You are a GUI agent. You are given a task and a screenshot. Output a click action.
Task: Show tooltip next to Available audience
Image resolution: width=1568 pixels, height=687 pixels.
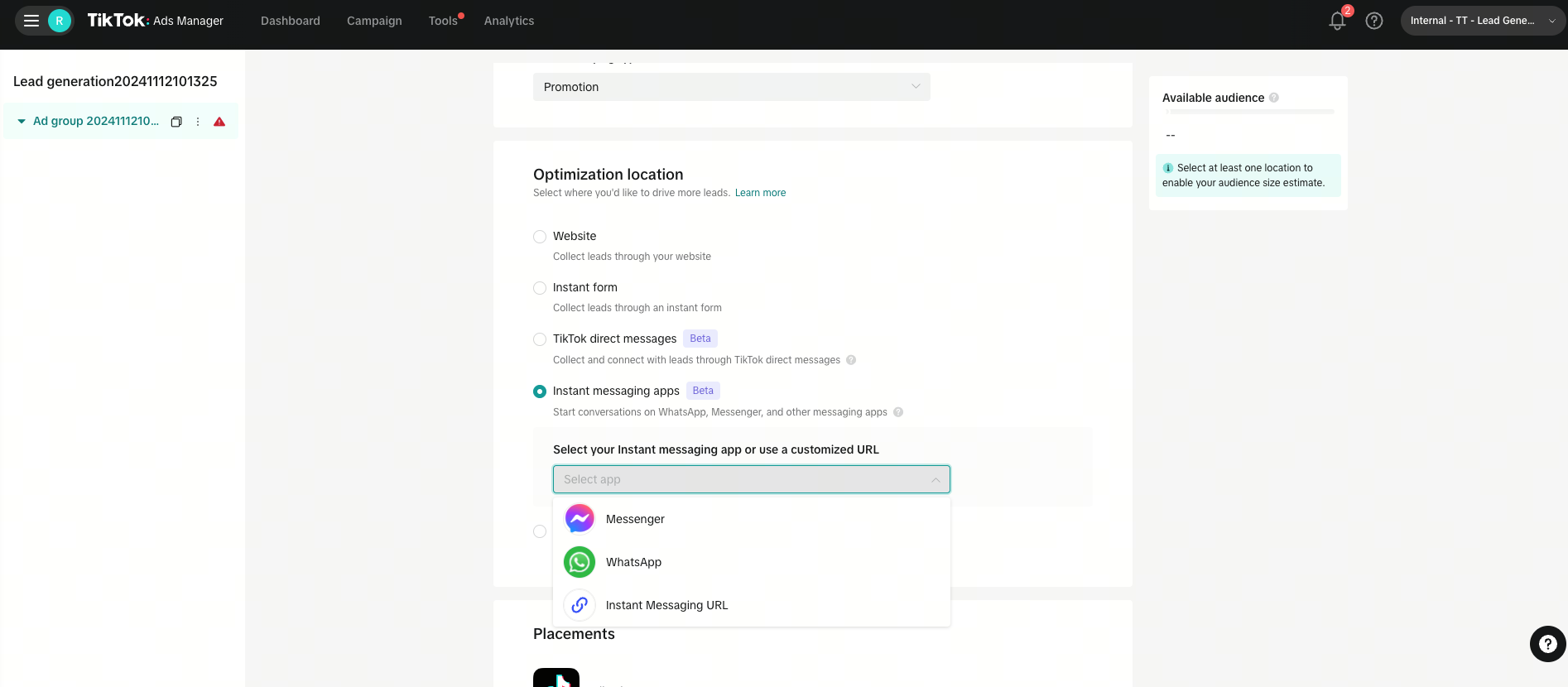click(x=1274, y=98)
